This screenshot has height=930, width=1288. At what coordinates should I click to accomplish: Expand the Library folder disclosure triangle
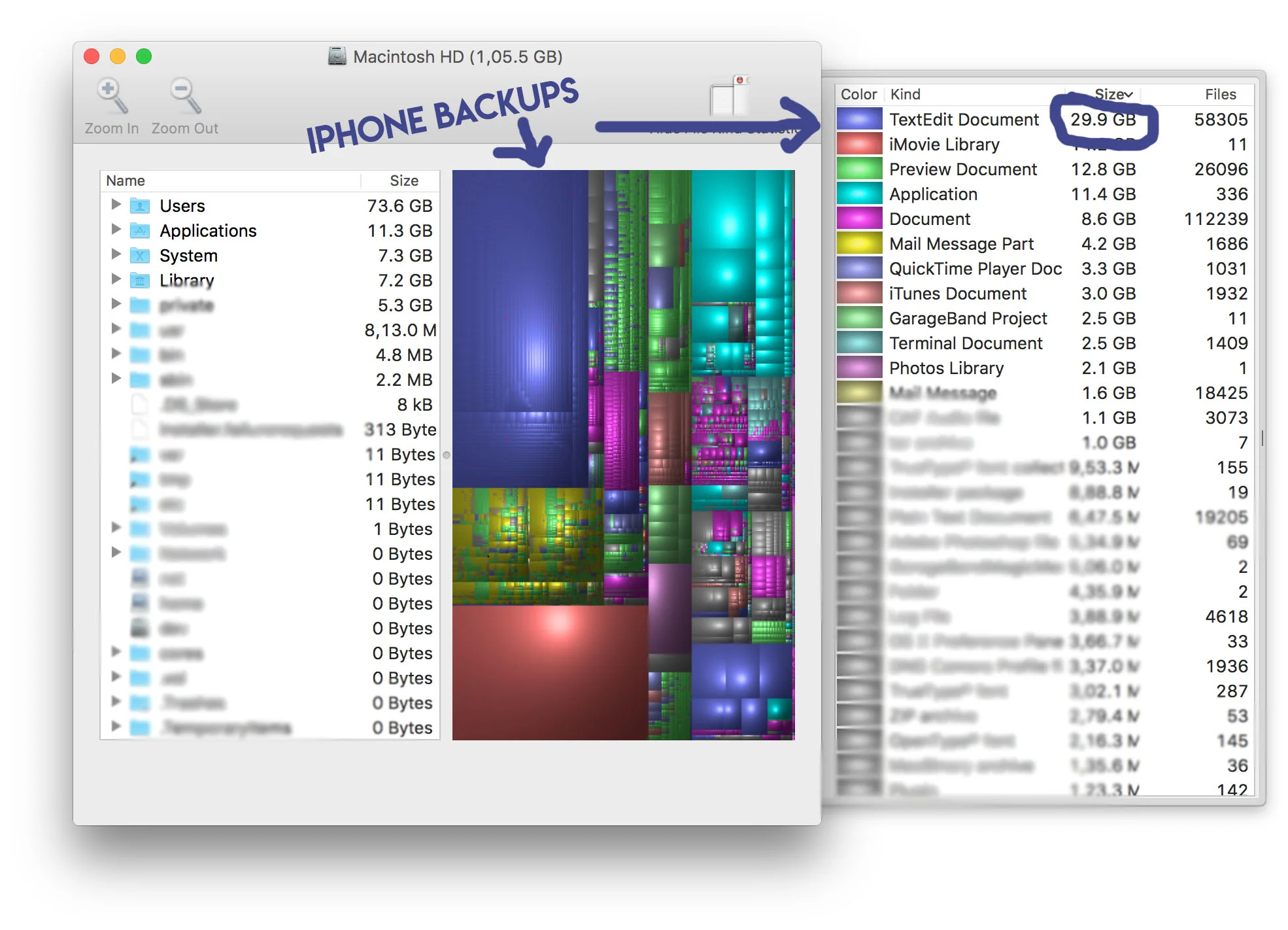[x=116, y=279]
